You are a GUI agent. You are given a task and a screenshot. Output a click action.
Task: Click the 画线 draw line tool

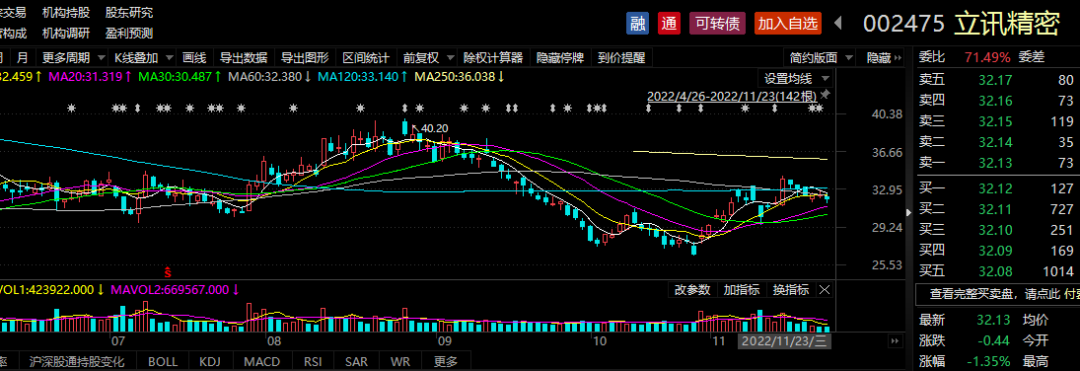[x=194, y=57]
